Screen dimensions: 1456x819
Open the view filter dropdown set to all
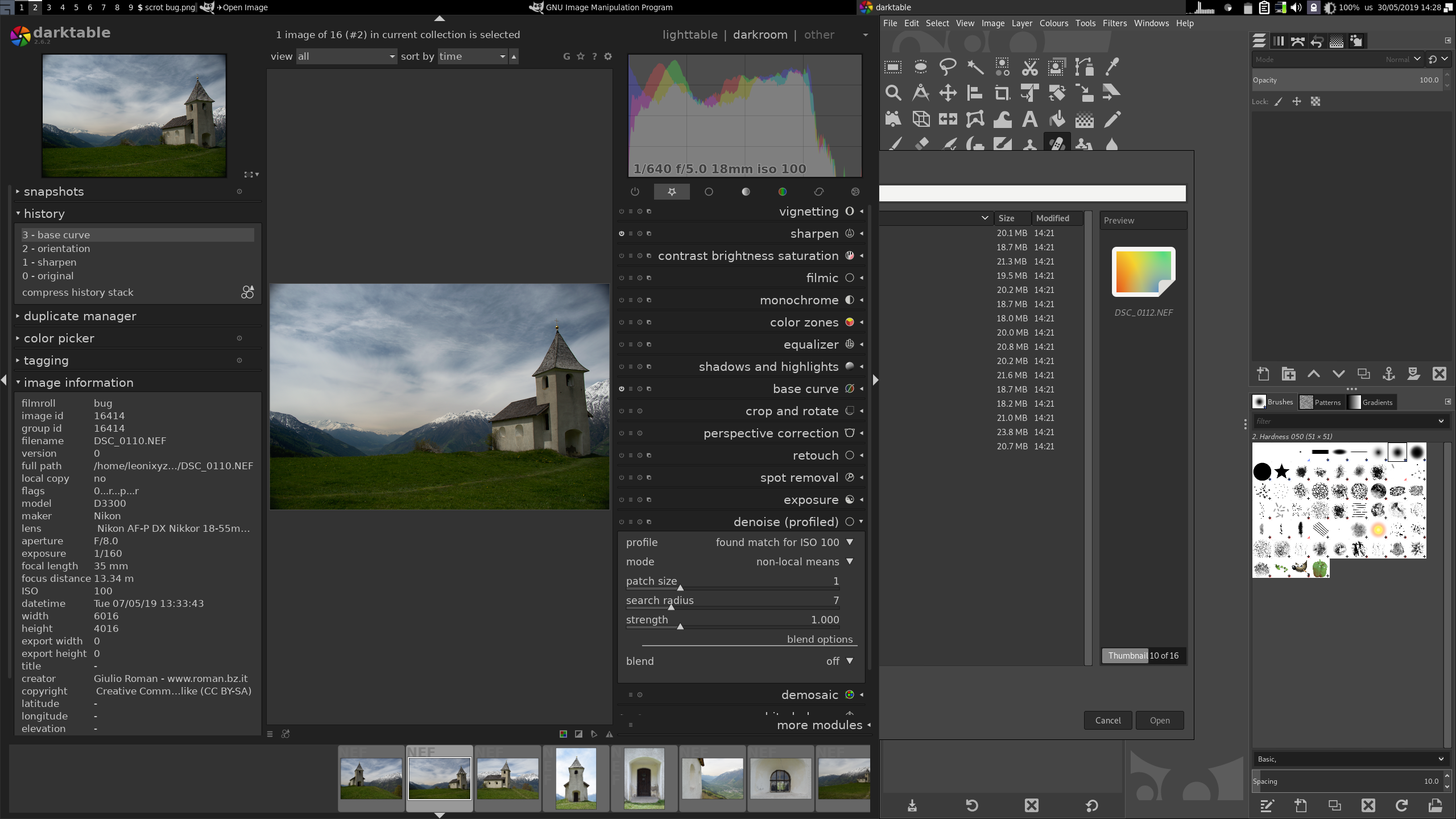point(346,56)
